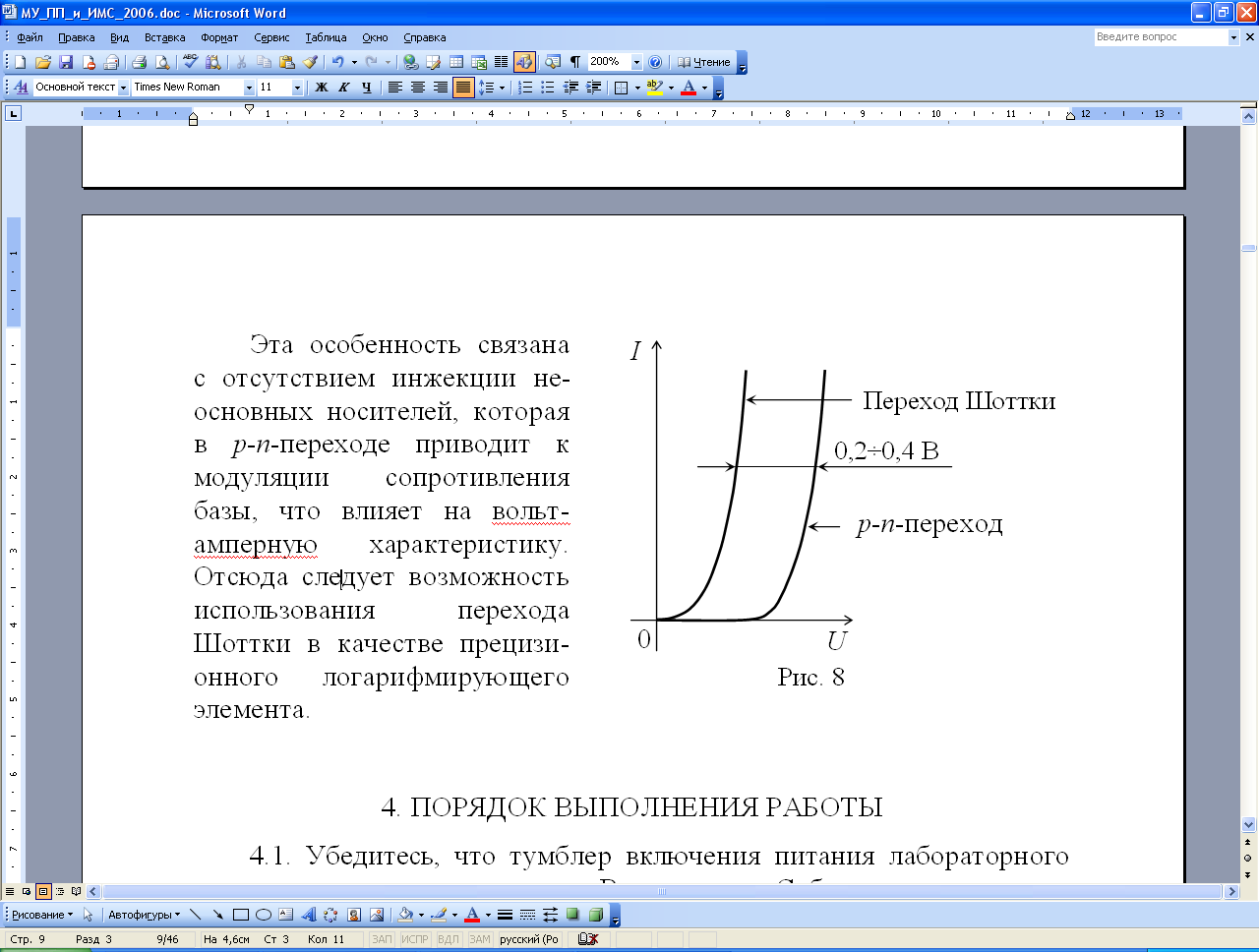Activate the Format Painter brush
The image size is (1259, 952).
(310, 62)
